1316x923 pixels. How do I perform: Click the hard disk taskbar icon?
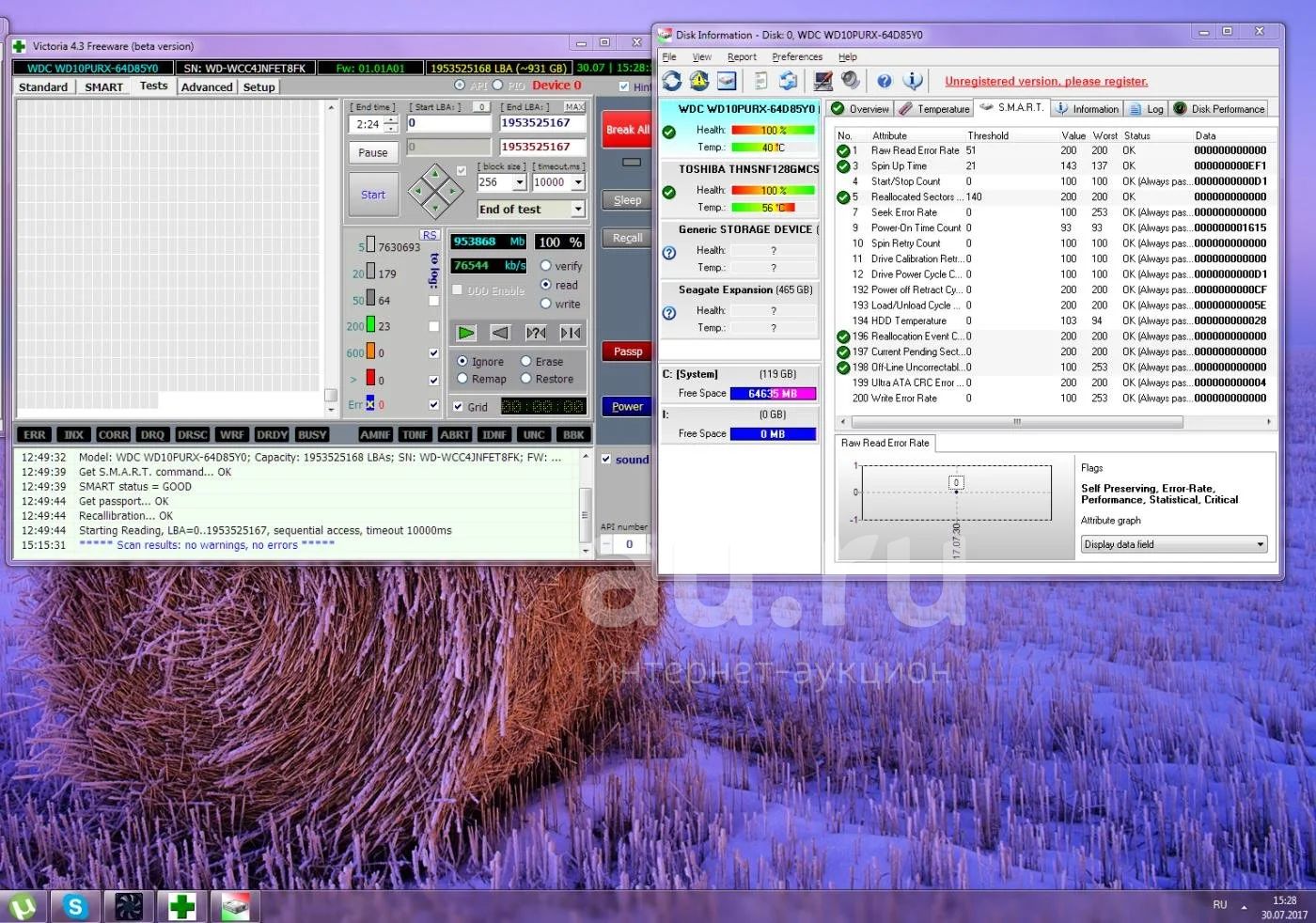[x=235, y=906]
